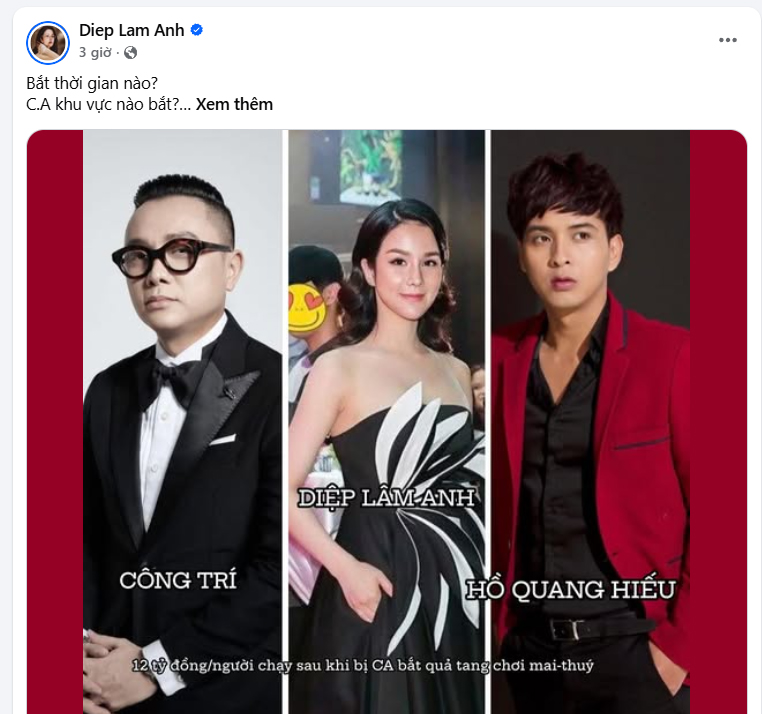Click the "12 tỷ đồng/người" subtitle caption

pyautogui.click(x=363, y=665)
